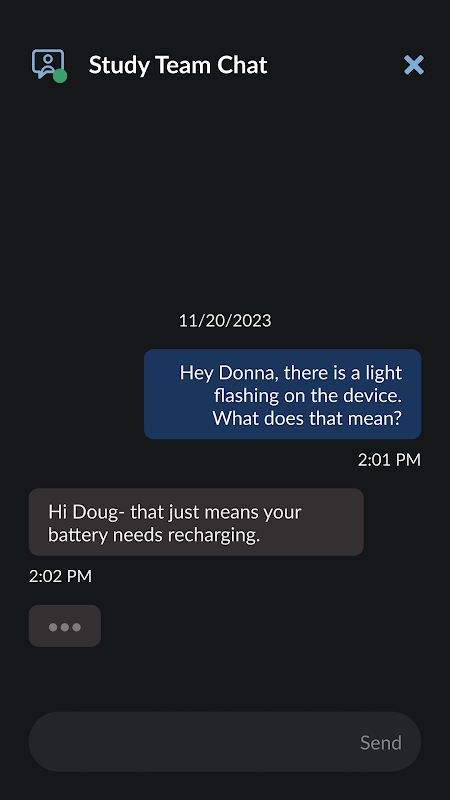This screenshot has height=800, width=450.
Task: Select the blue 'Hey Donna' message bubble
Action: pos(283,394)
